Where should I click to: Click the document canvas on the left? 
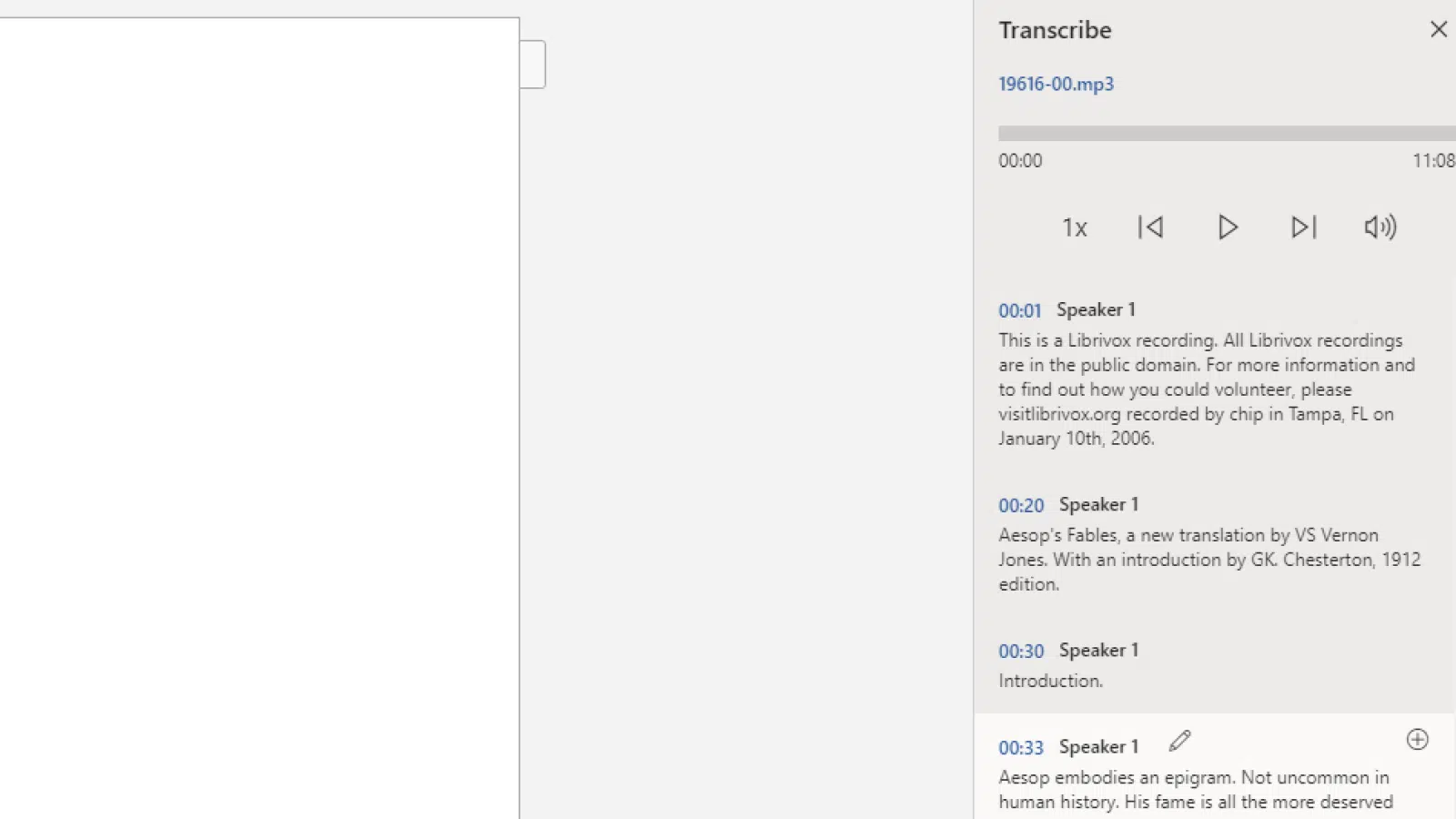point(259,409)
